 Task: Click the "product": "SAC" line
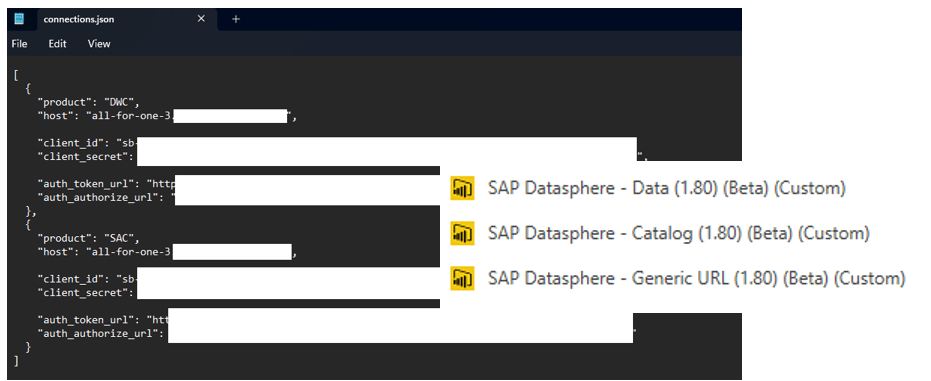click(x=88, y=238)
